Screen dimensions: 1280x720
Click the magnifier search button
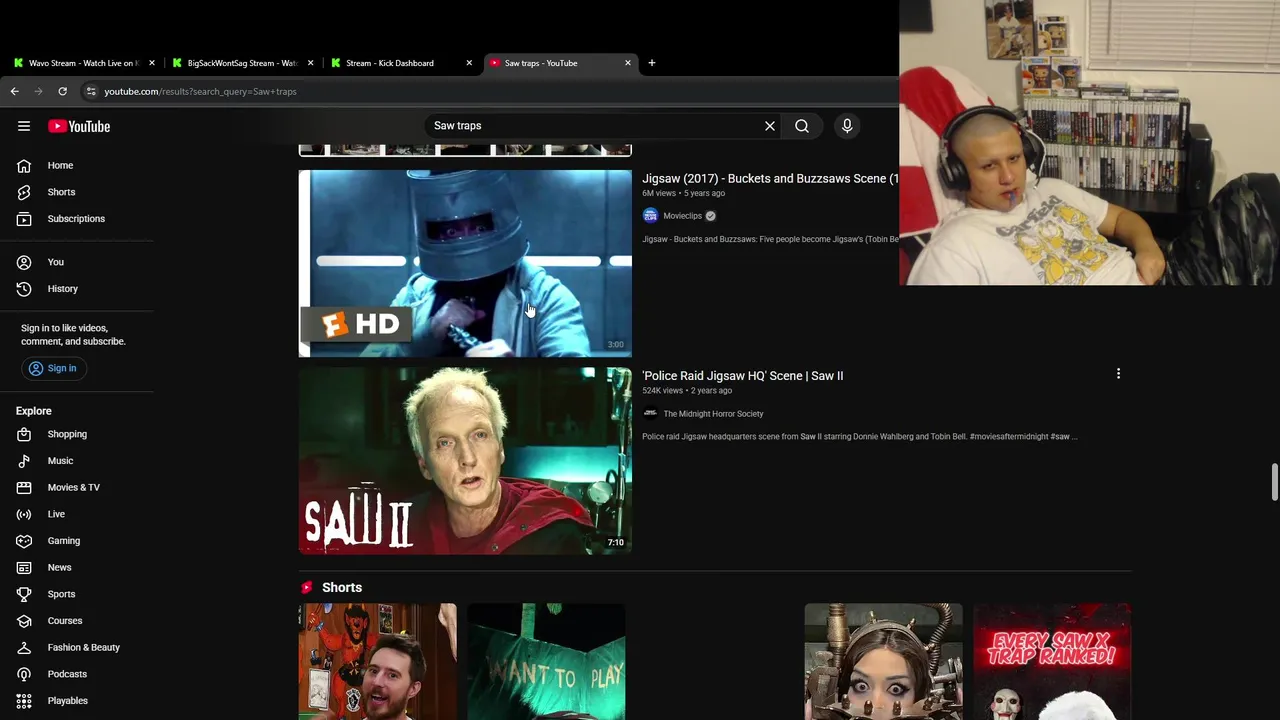802,126
